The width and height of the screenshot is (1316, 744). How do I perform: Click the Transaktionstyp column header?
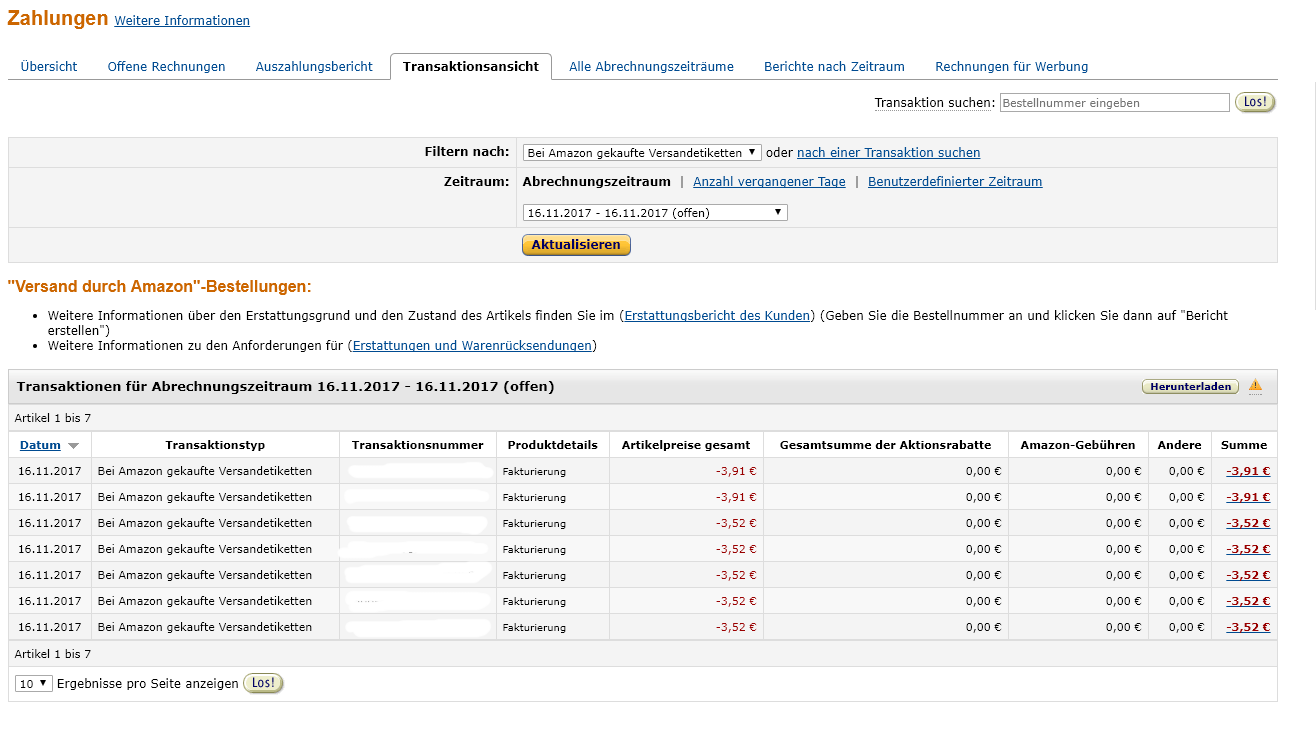click(215, 445)
